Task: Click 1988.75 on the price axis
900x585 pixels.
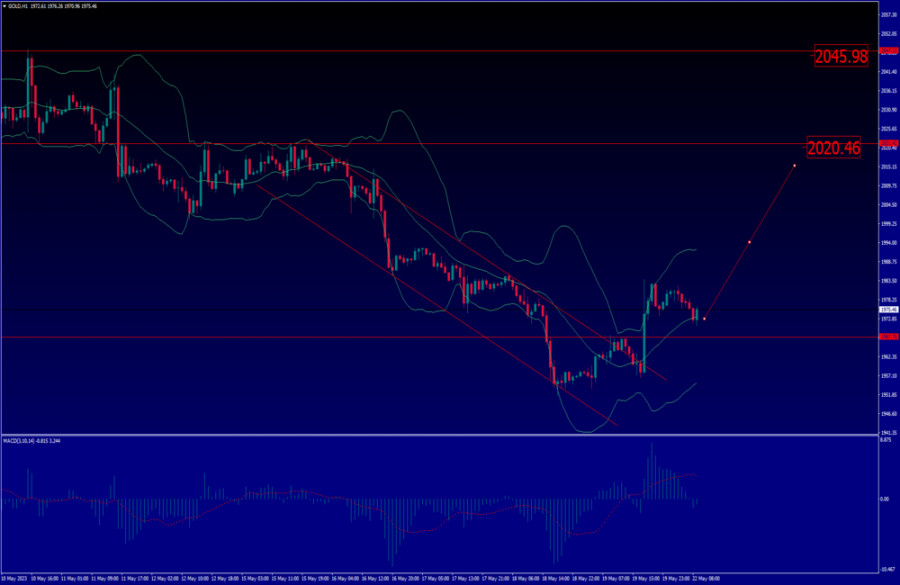Action: (889, 261)
